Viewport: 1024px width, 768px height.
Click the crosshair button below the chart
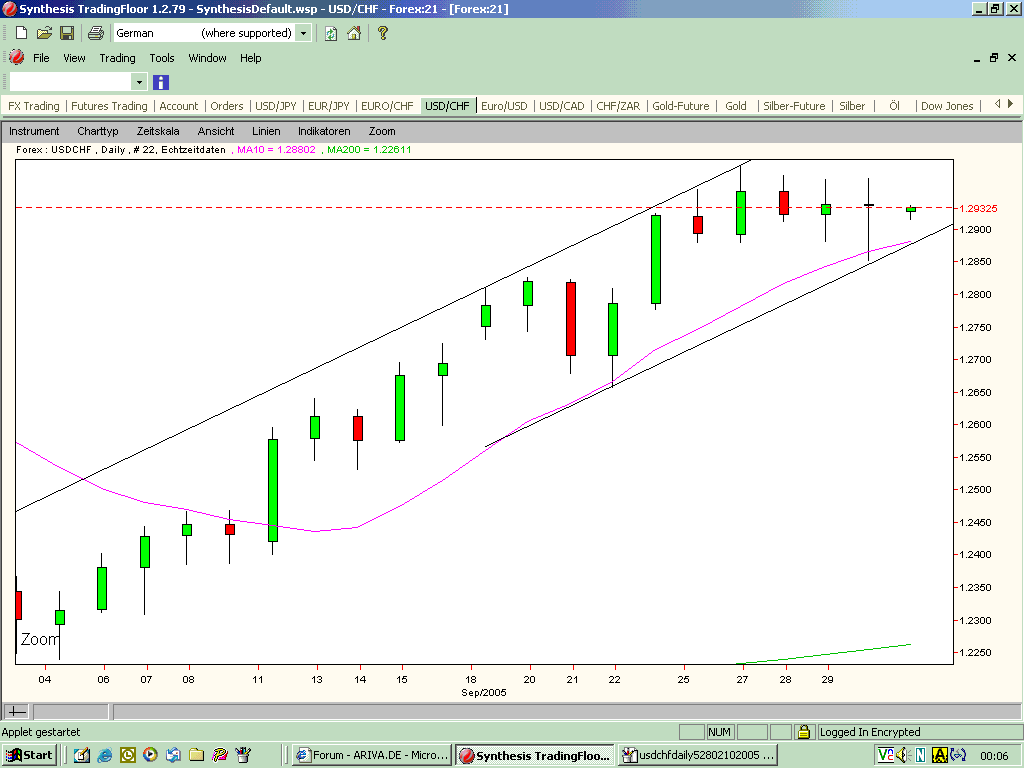coord(16,711)
